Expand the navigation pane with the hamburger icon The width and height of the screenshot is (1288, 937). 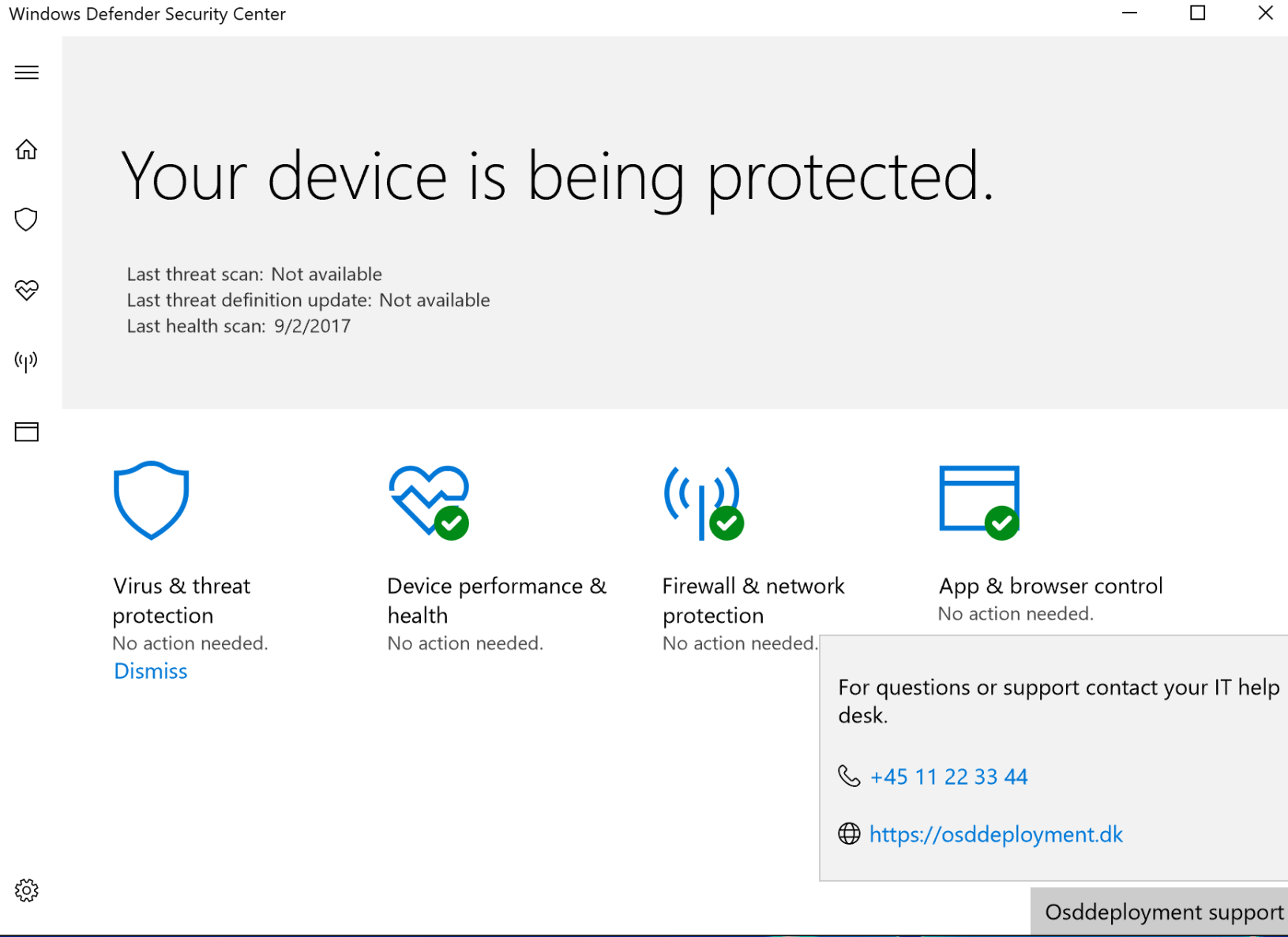coord(26,72)
